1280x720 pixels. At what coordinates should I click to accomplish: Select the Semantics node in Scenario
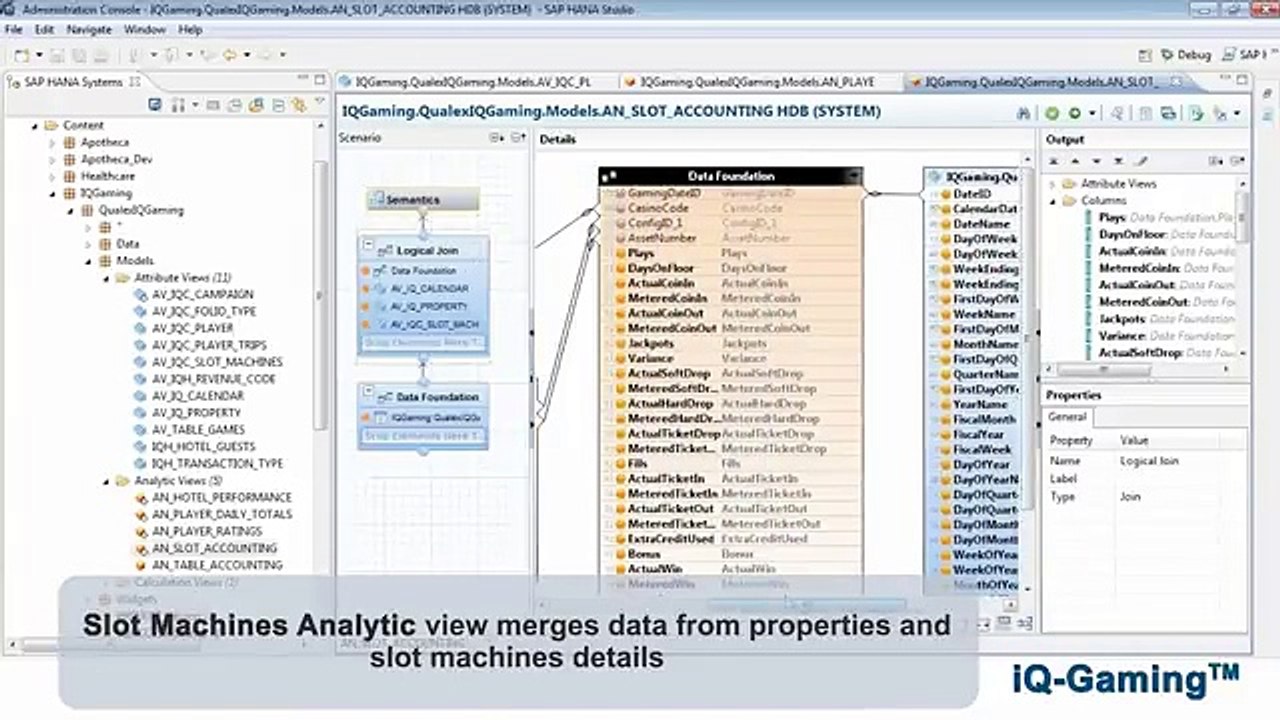pyautogui.click(x=423, y=200)
